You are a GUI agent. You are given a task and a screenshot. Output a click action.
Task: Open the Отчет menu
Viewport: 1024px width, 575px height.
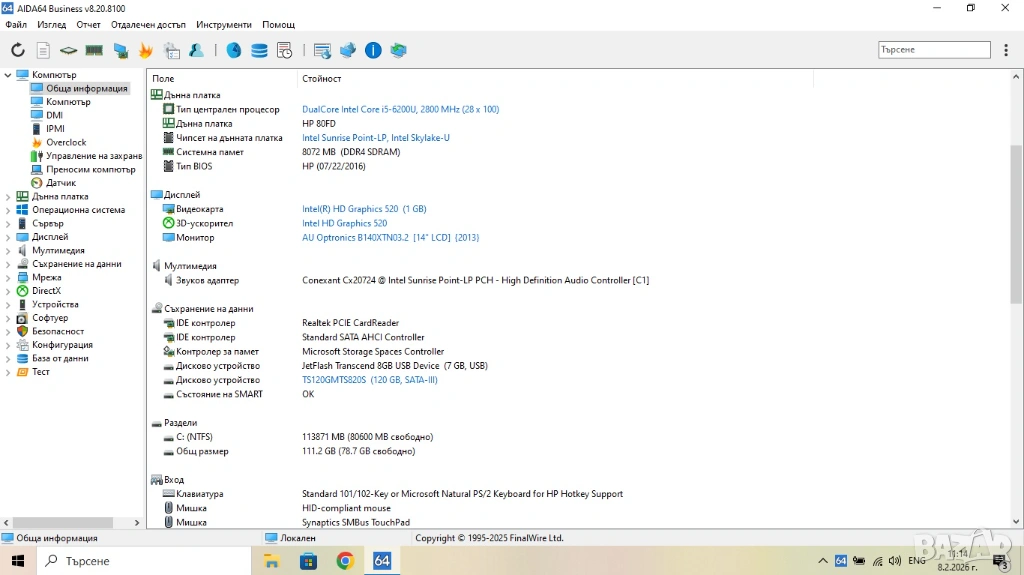coord(88,24)
